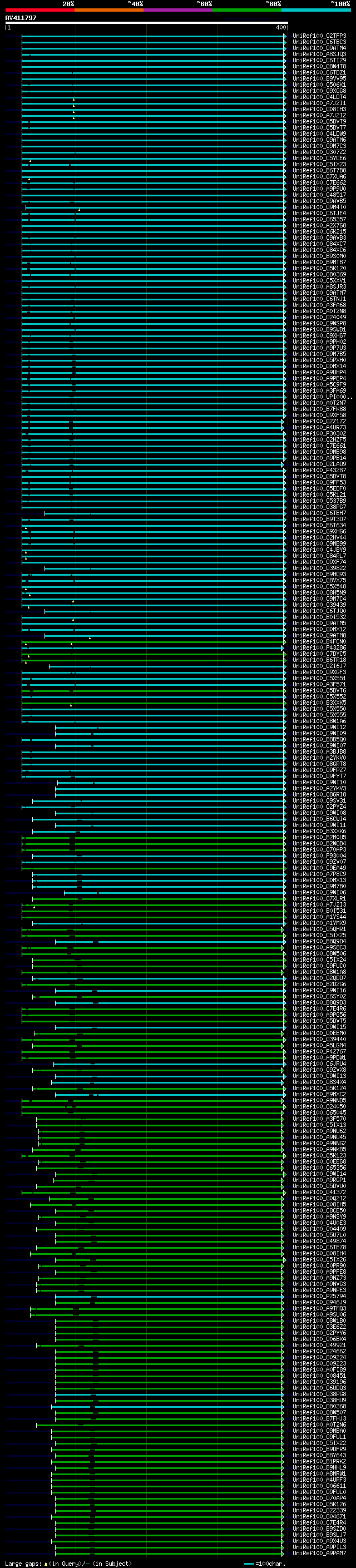Select hit label UniRef100_B8B5Q0

click(x=319, y=740)
